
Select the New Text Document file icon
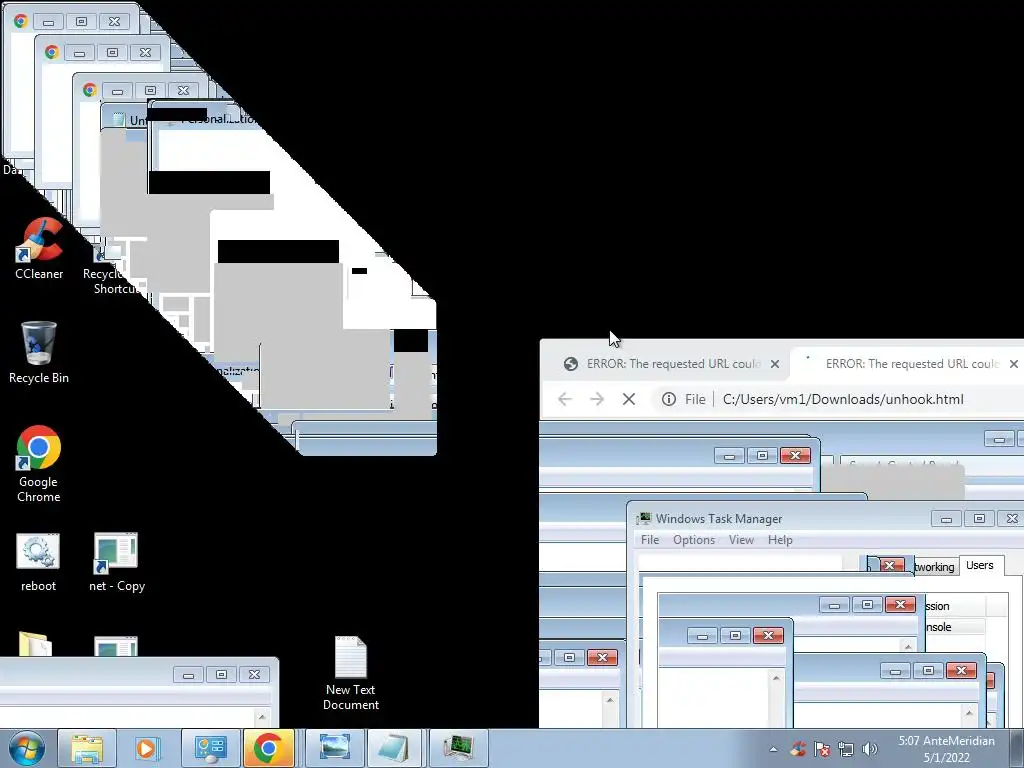click(x=351, y=673)
